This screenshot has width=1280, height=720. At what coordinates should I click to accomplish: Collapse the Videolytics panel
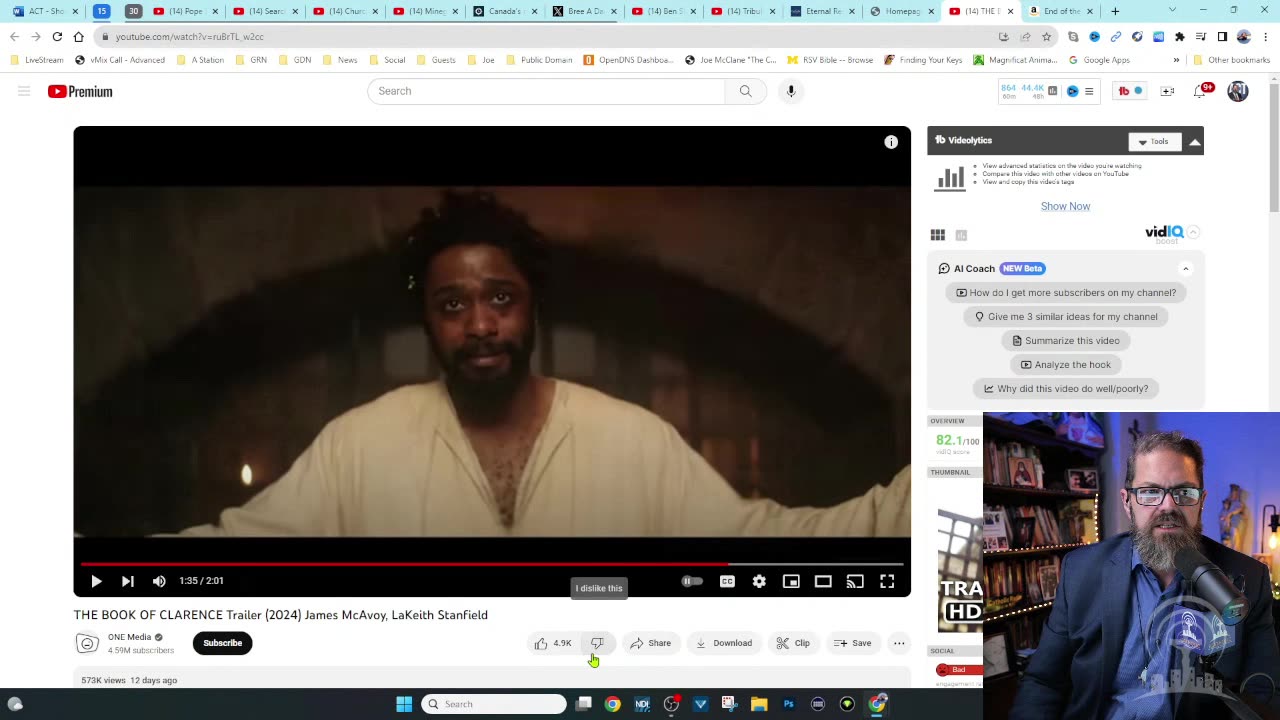pyautogui.click(x=1194, y=141)
